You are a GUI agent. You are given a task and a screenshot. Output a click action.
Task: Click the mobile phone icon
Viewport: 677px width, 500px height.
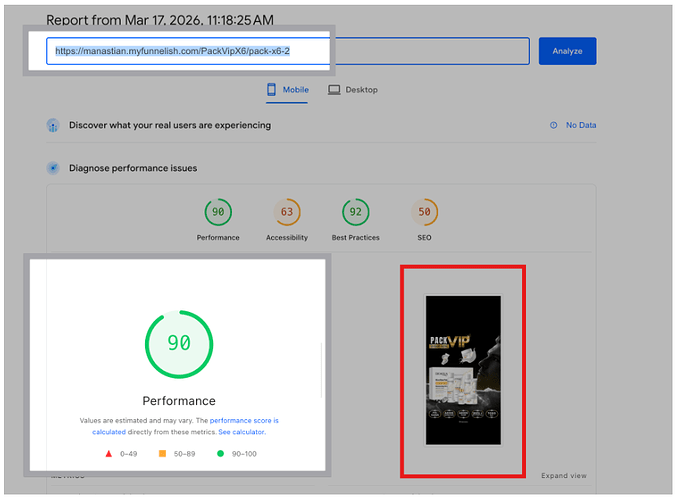coord(271,90)
